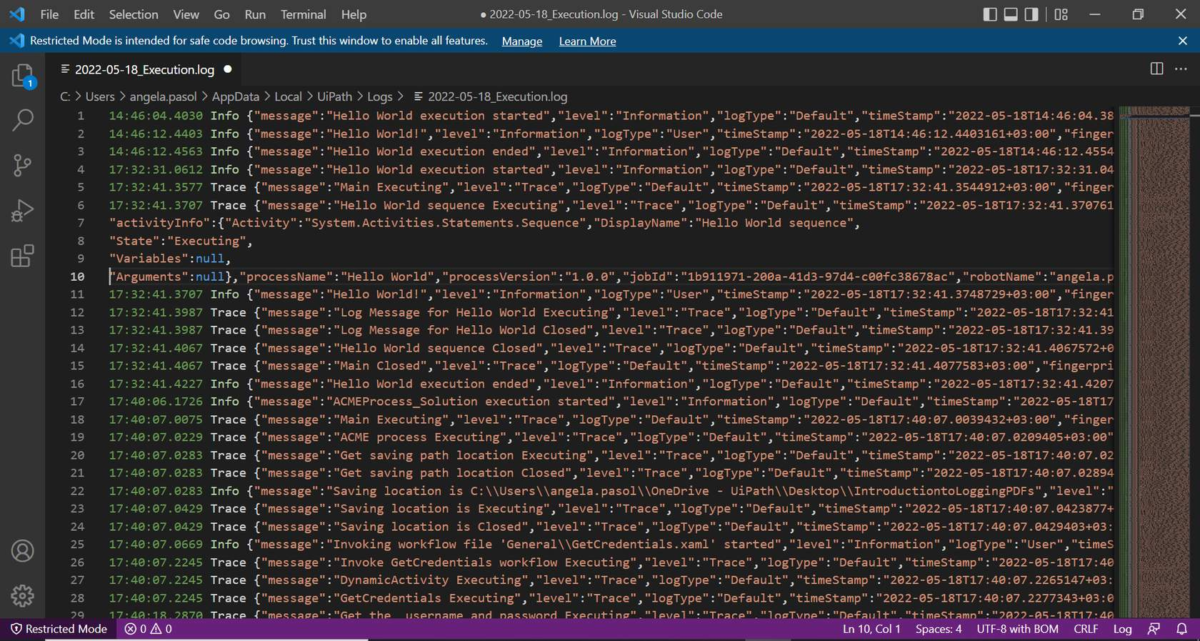
Task: Toggle the secondary side bar layout button
Action: click(x=1032, y=15)
